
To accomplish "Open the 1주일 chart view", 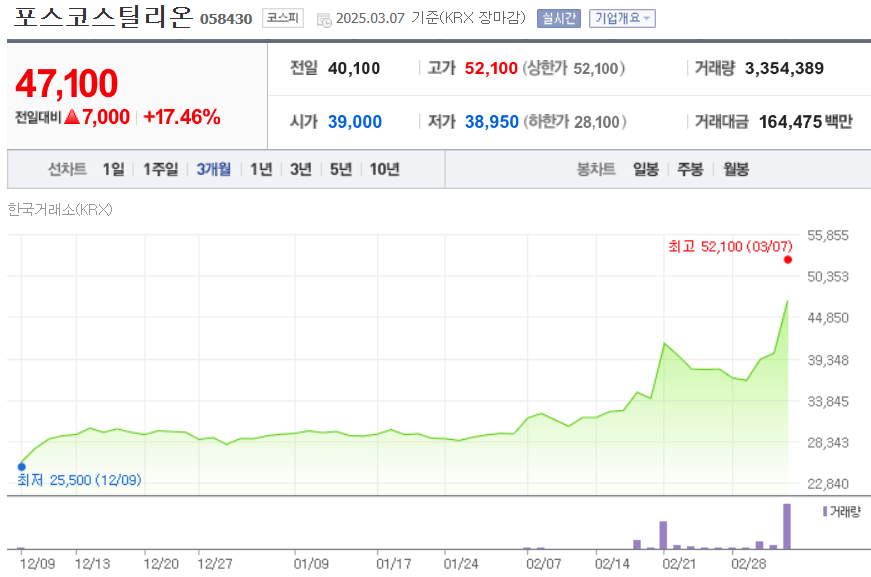I will [160, 169].
